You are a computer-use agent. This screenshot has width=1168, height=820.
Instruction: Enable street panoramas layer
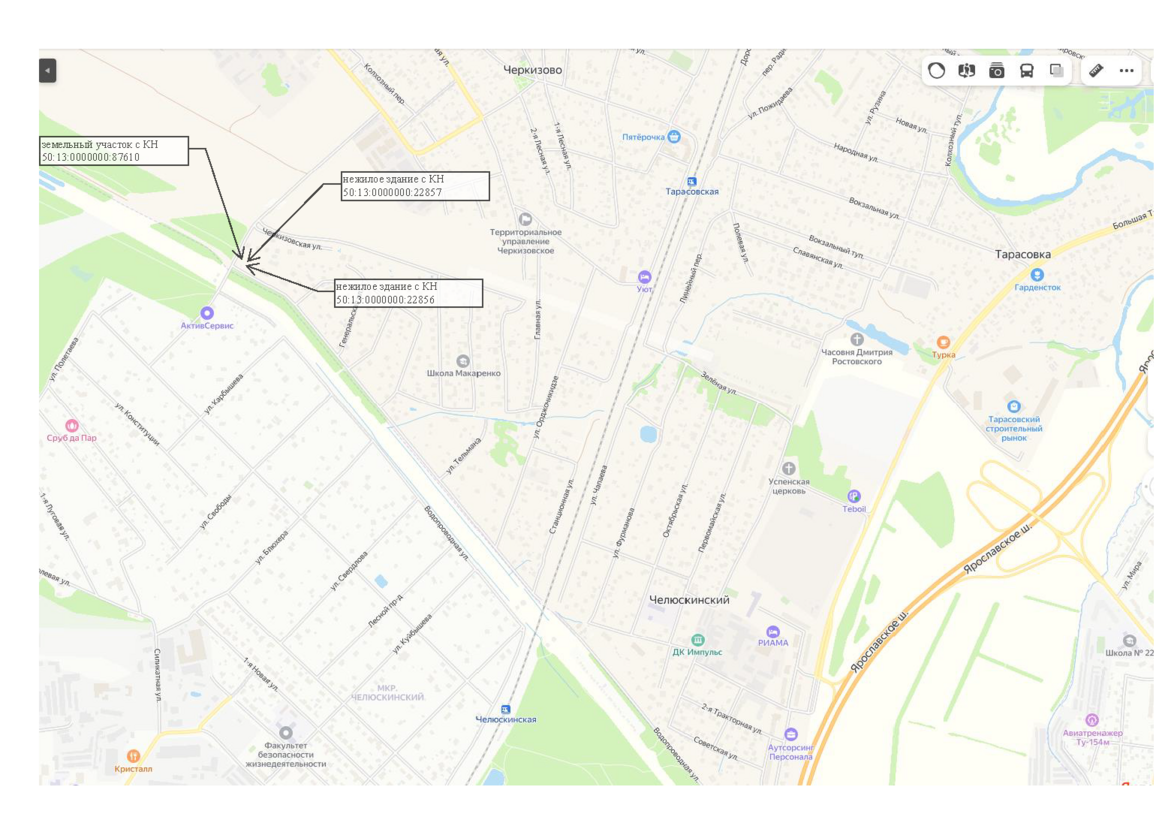pos(966,70)
